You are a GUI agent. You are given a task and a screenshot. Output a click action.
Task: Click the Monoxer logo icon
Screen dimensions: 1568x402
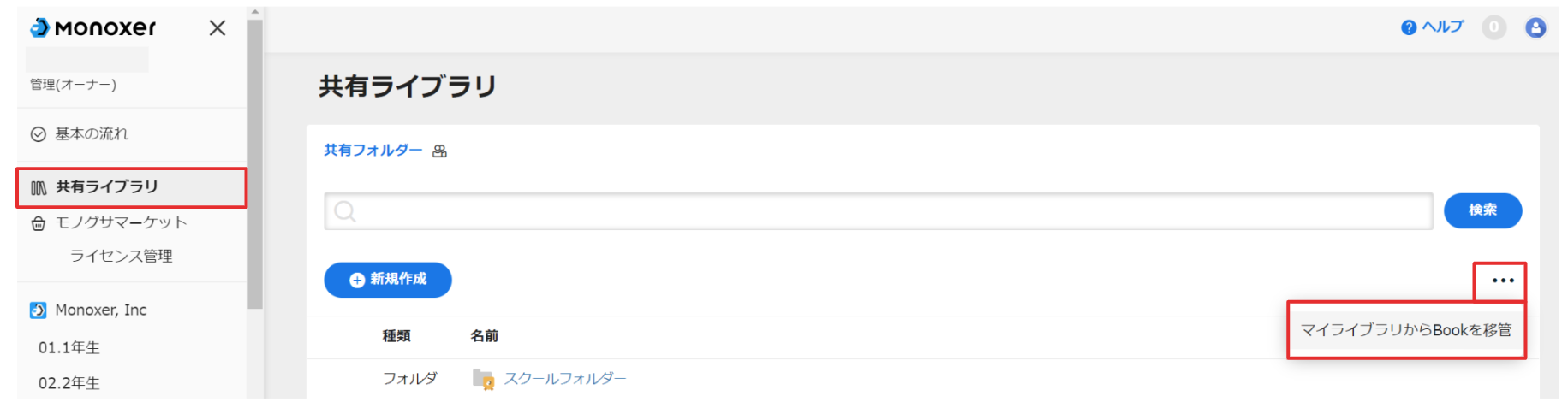(x=40, y=28)
